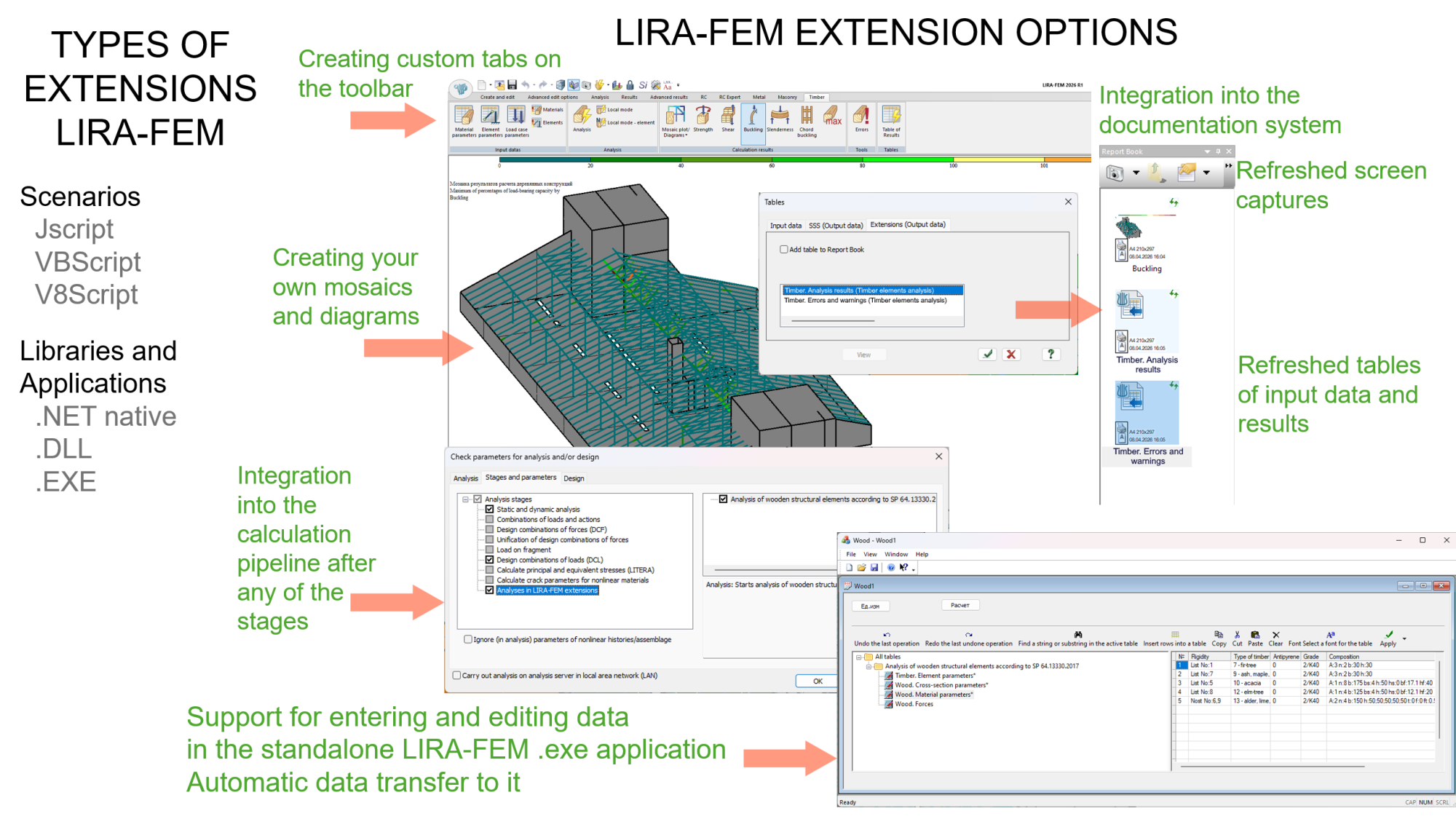Switch to the Timber ribbon tab

pos(817,97)
